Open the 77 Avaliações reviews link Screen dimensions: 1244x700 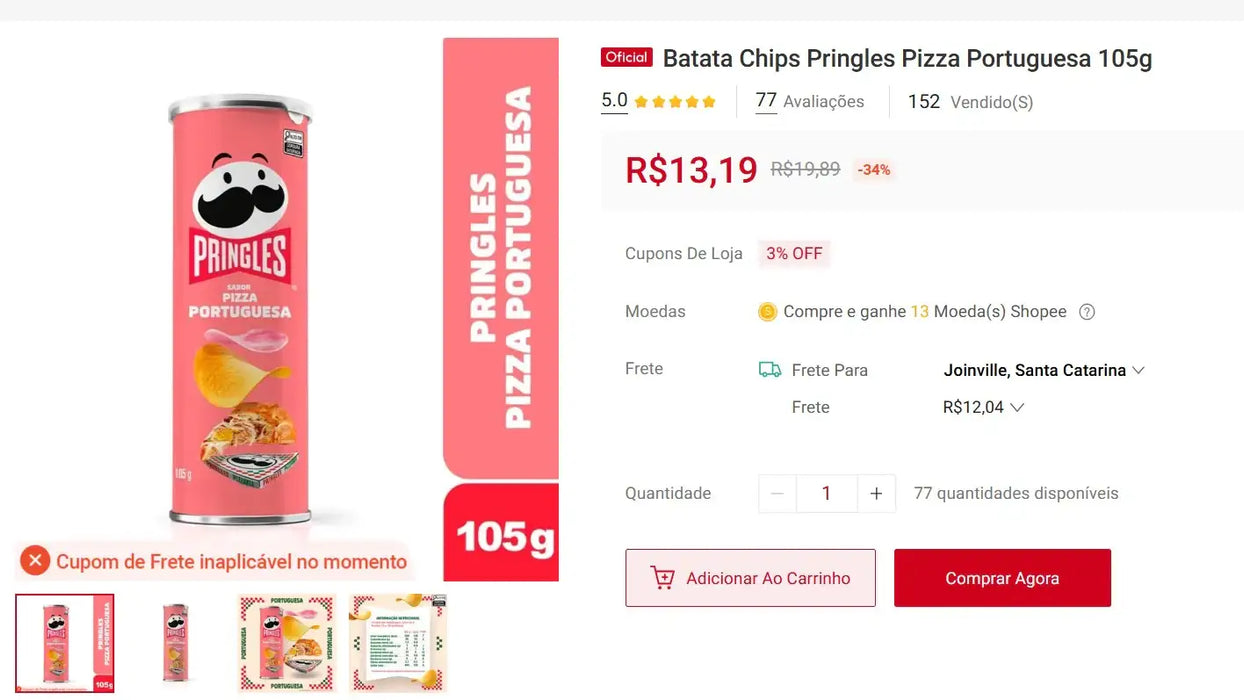click(810, 102)
